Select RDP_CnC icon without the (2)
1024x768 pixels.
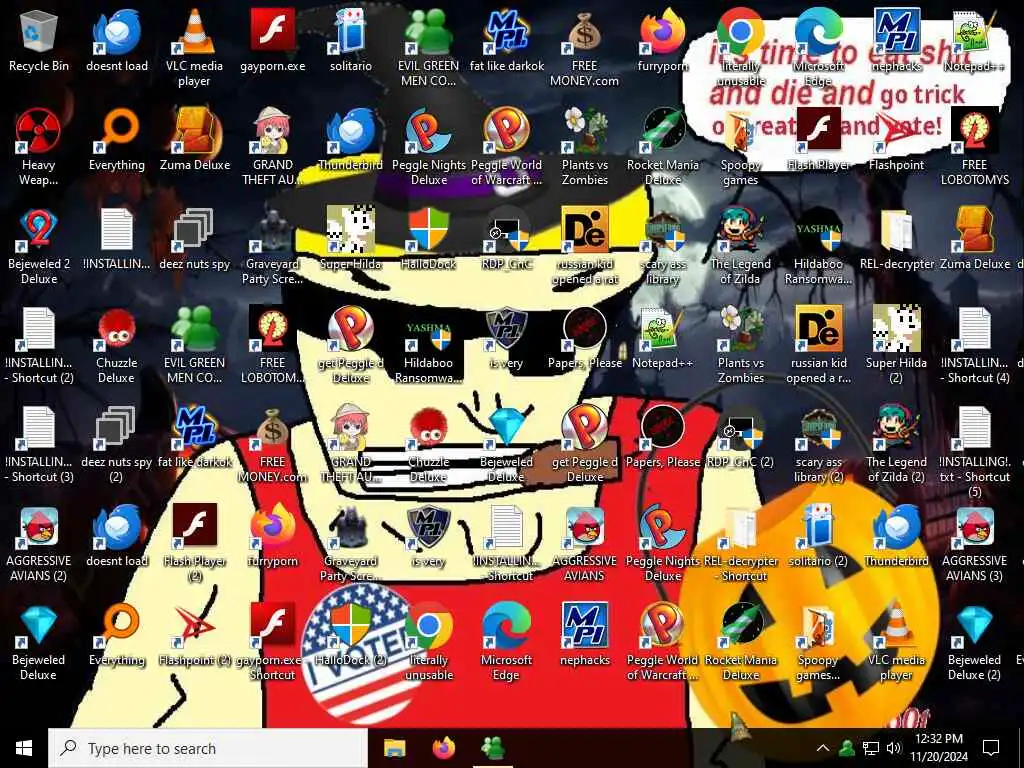coord(506,239)
